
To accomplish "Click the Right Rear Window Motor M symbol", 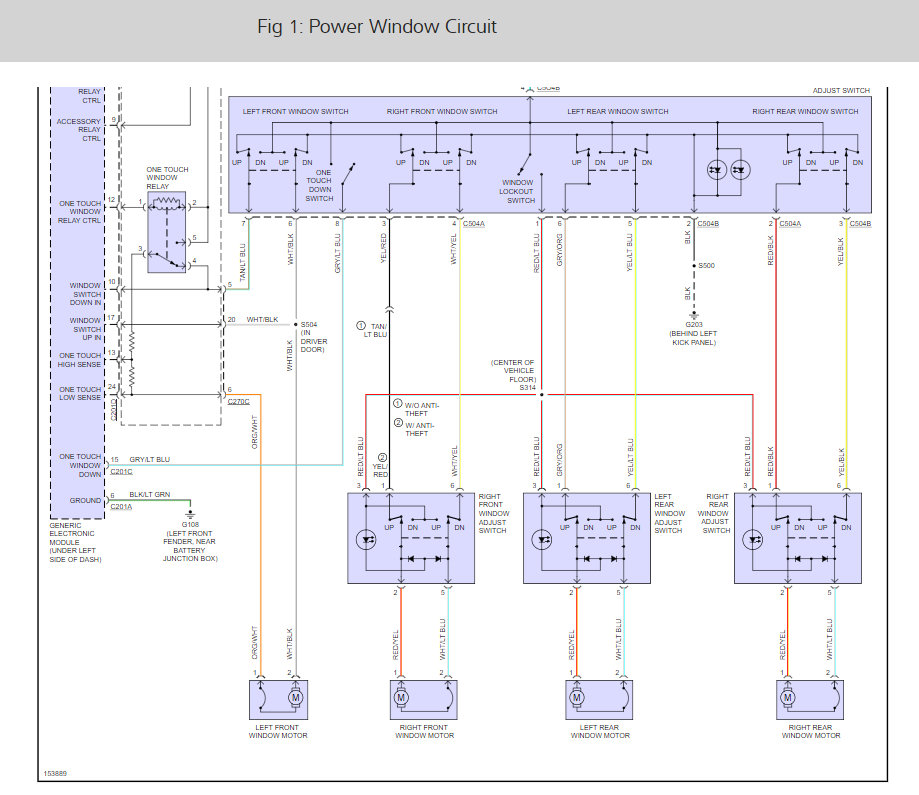I will point(788,698).
